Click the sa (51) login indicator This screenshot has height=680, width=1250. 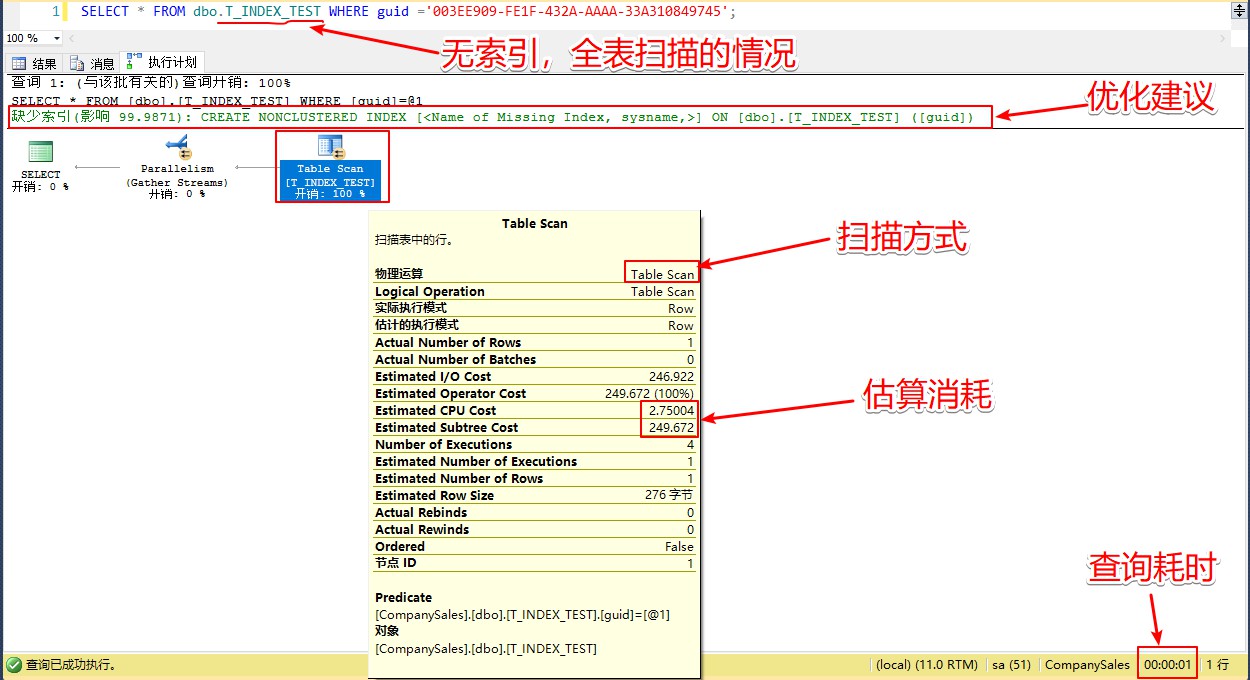pos(1011,665)
